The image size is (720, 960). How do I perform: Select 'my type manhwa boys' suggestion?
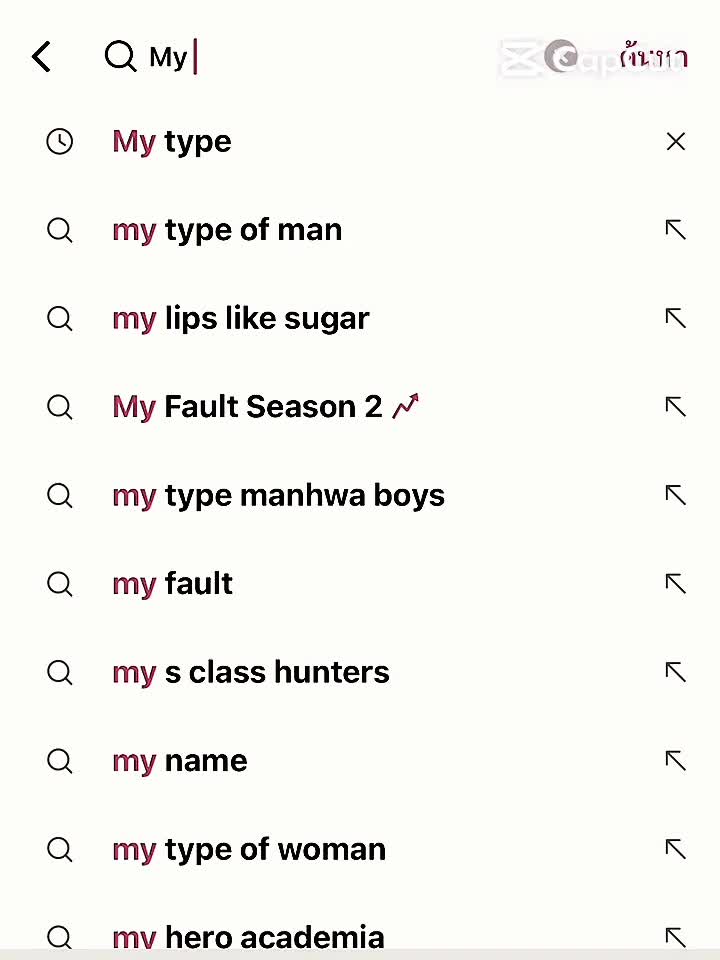point(278,496)
